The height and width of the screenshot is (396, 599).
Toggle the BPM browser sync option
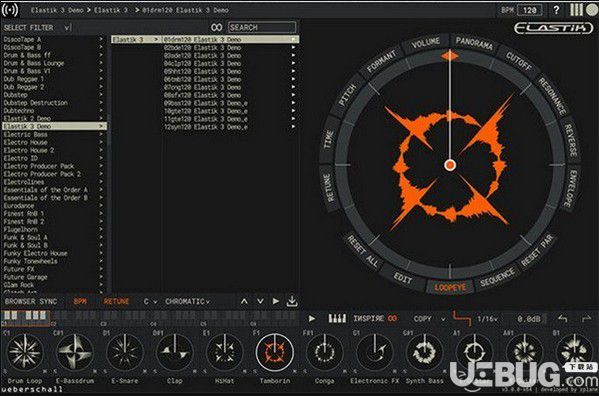pyautogui.click(x=80, y=301)
